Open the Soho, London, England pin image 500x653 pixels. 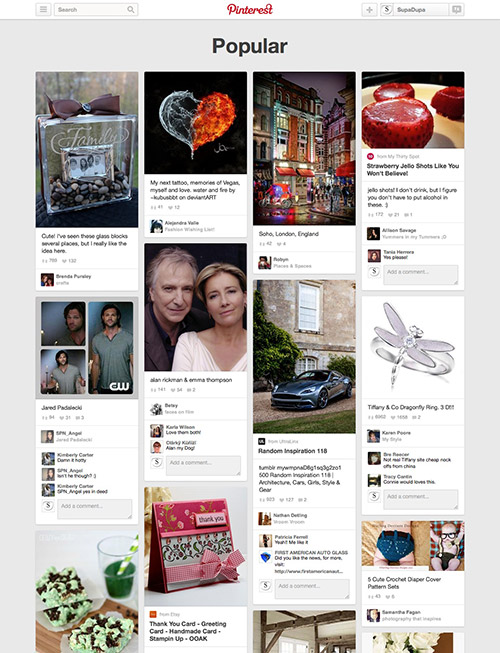point(304,149)
